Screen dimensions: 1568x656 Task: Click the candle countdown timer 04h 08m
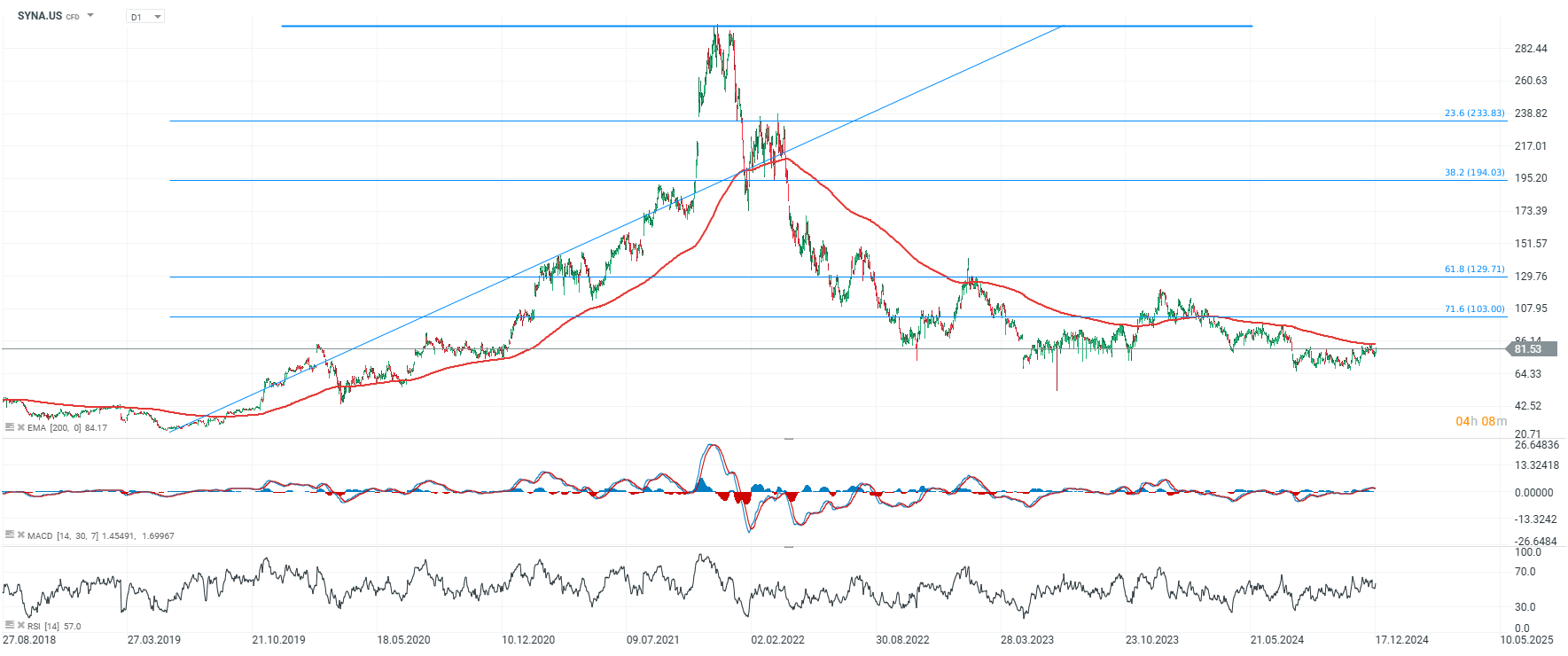[1480, 421]
